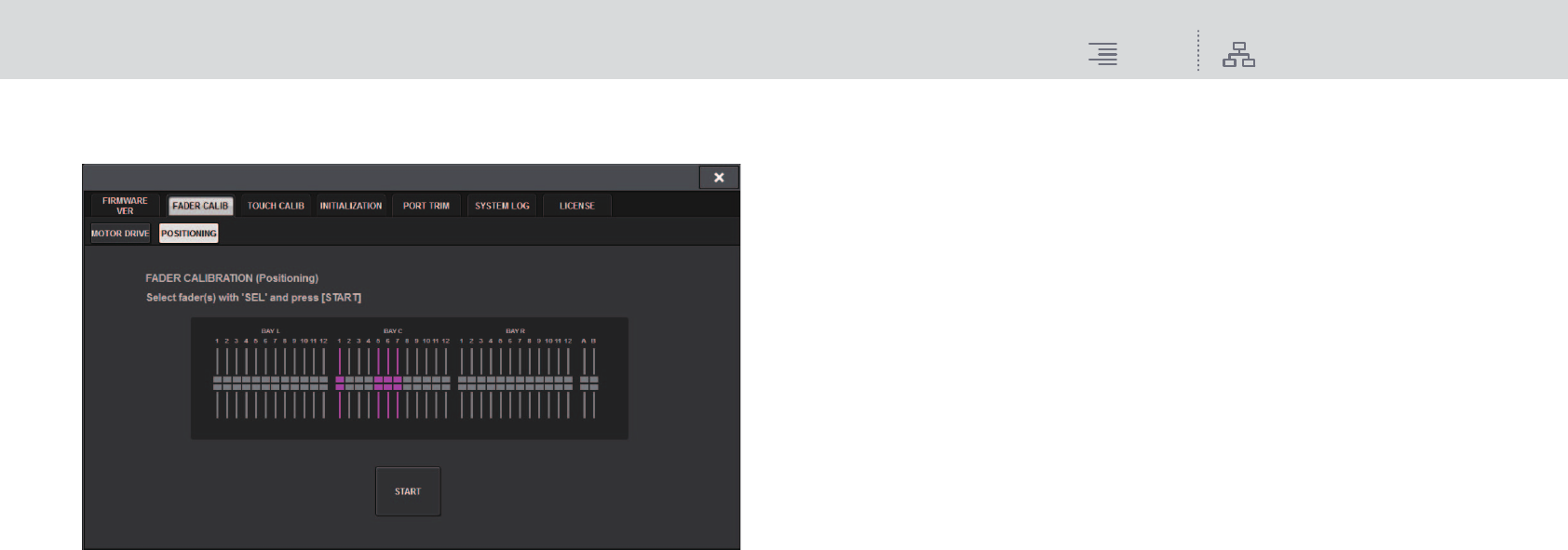The width and height of the screenshot is (1568, 550).
Task: Pick master fader A
Action: 585,382
